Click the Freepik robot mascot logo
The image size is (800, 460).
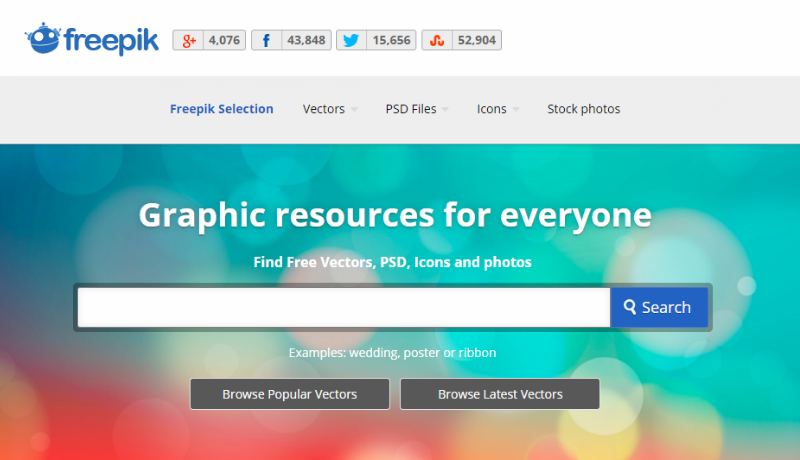tap(43, 38)
